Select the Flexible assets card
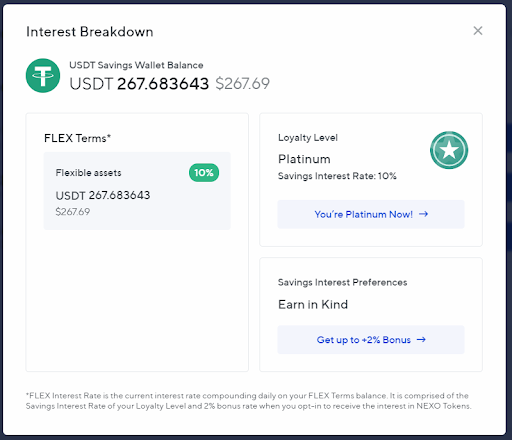 click(137, 191)
